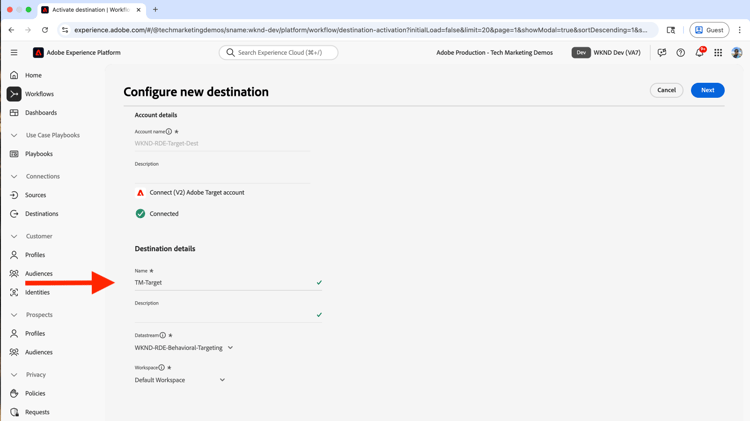Open the WKND Dev sandbox selector
The height and width of the screenshot is (421, 750).
pyautogui.click(x=607, y=53)
